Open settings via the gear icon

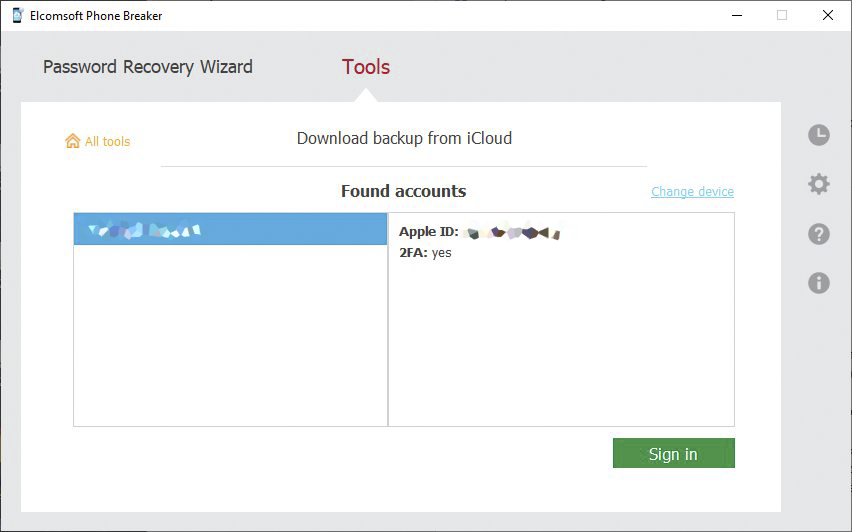coord(818,184)
